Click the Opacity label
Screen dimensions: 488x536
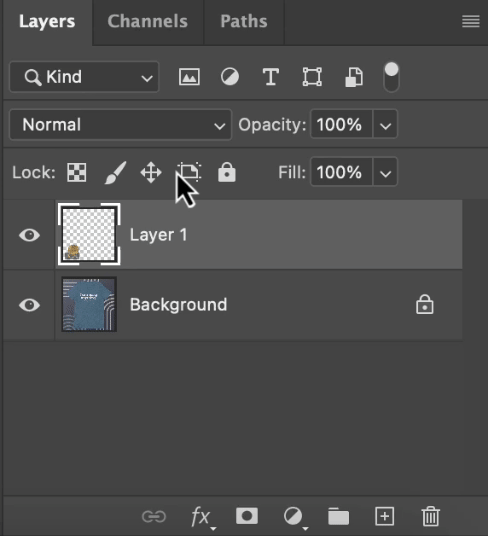[x=272, y=124]
